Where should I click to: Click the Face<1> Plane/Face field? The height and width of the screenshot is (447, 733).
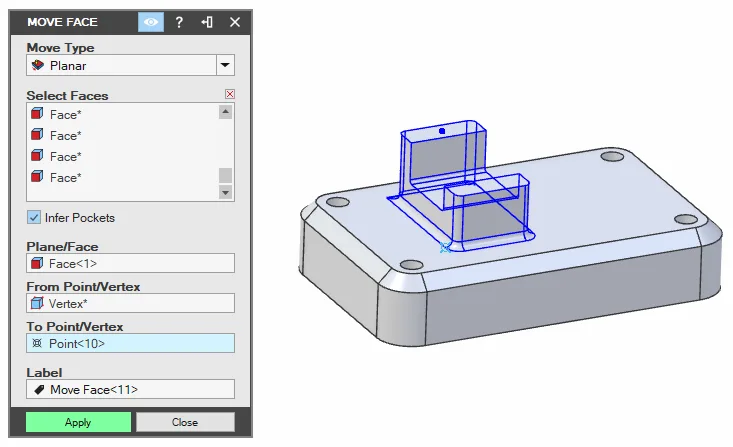pyautogui.click(x=130, y=263)
